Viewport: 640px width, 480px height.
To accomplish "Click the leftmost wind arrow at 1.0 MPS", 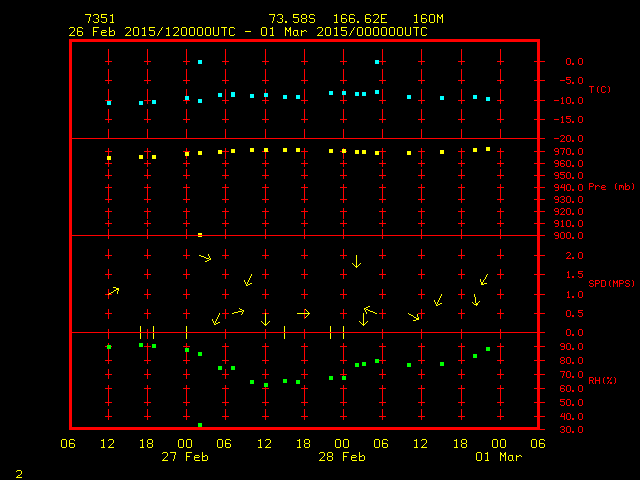I will click(x=113, y=291).
